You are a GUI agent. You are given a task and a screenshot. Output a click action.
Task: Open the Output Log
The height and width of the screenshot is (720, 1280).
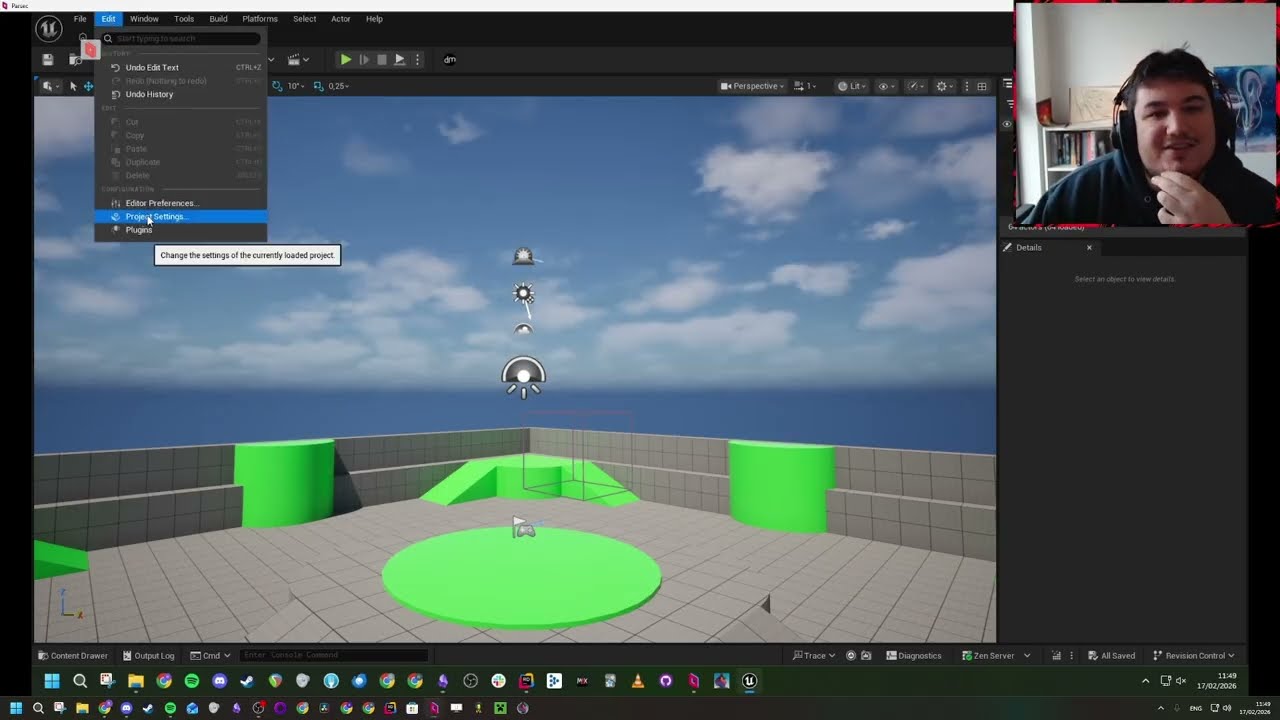tap(148, 656)
